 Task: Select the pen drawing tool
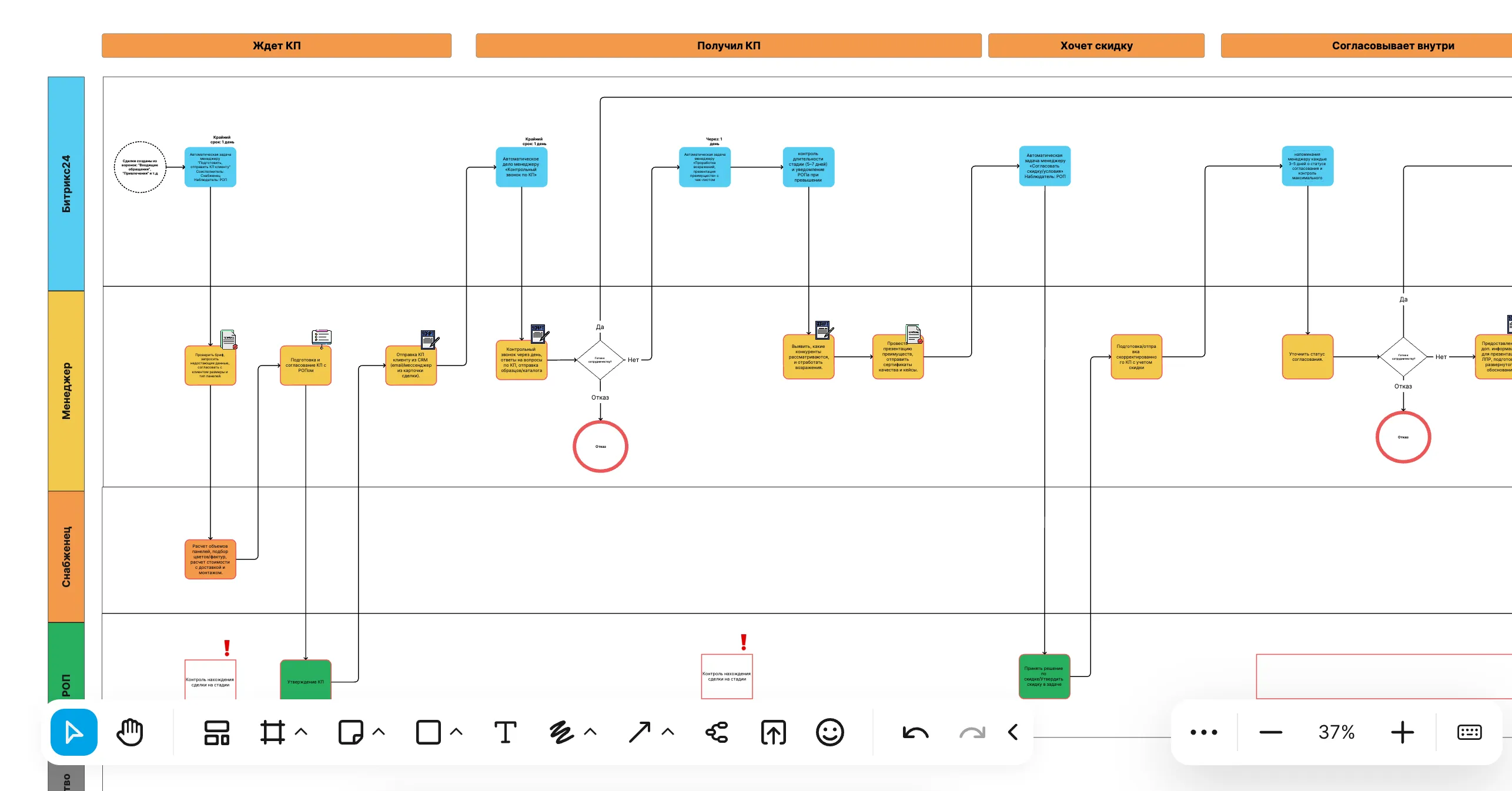click(561, 732)
